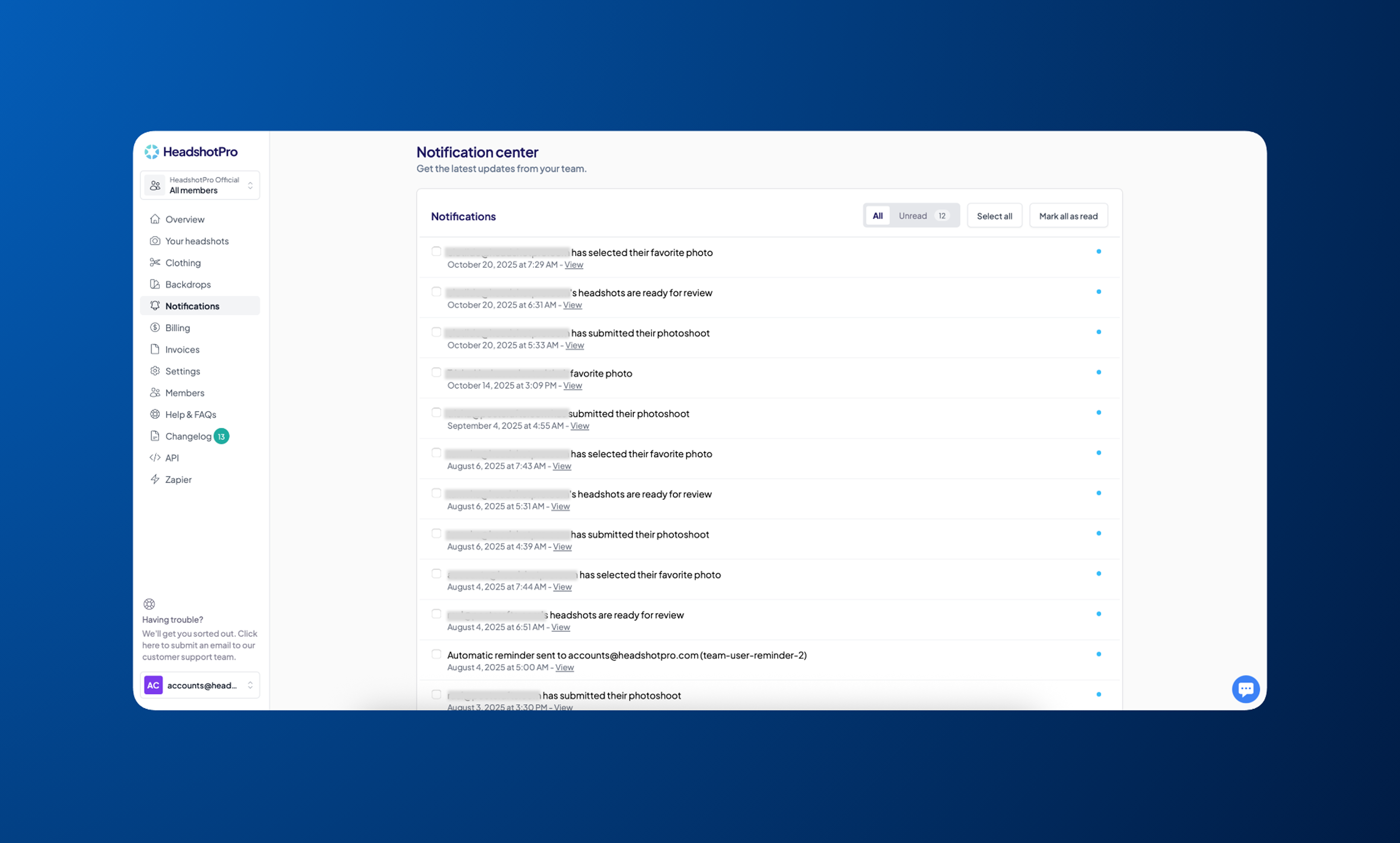Open the accounts@head... user account menu

[x=200, y=685]
